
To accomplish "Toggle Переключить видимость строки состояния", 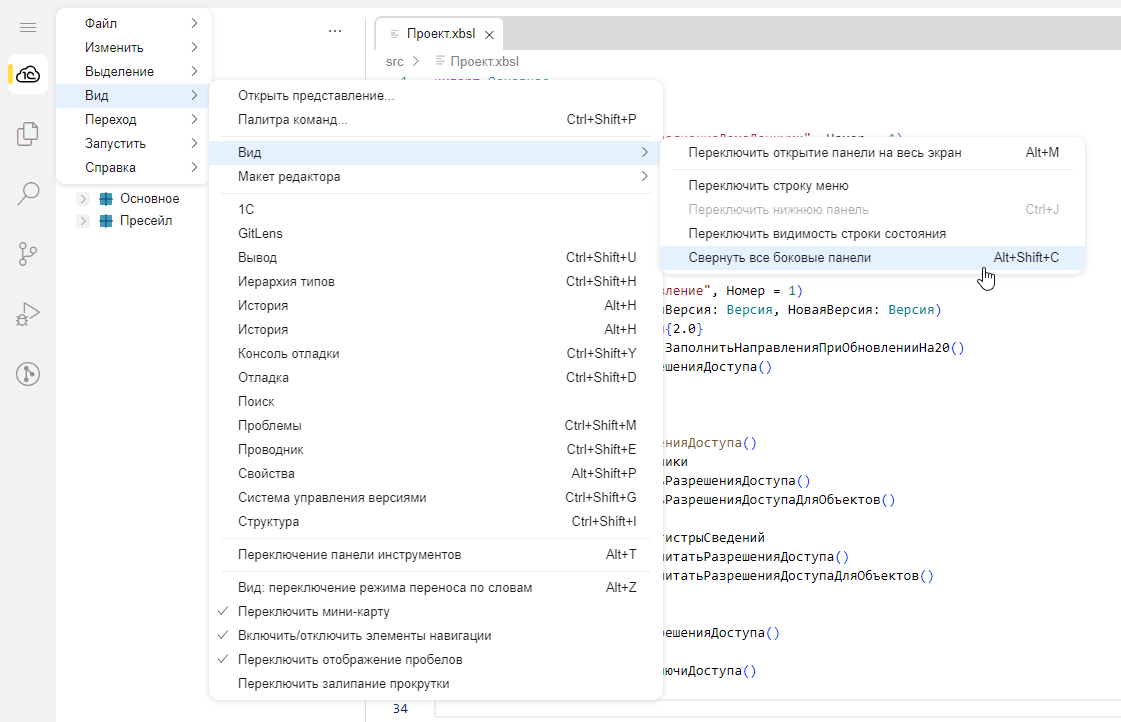I will (872, 234).
